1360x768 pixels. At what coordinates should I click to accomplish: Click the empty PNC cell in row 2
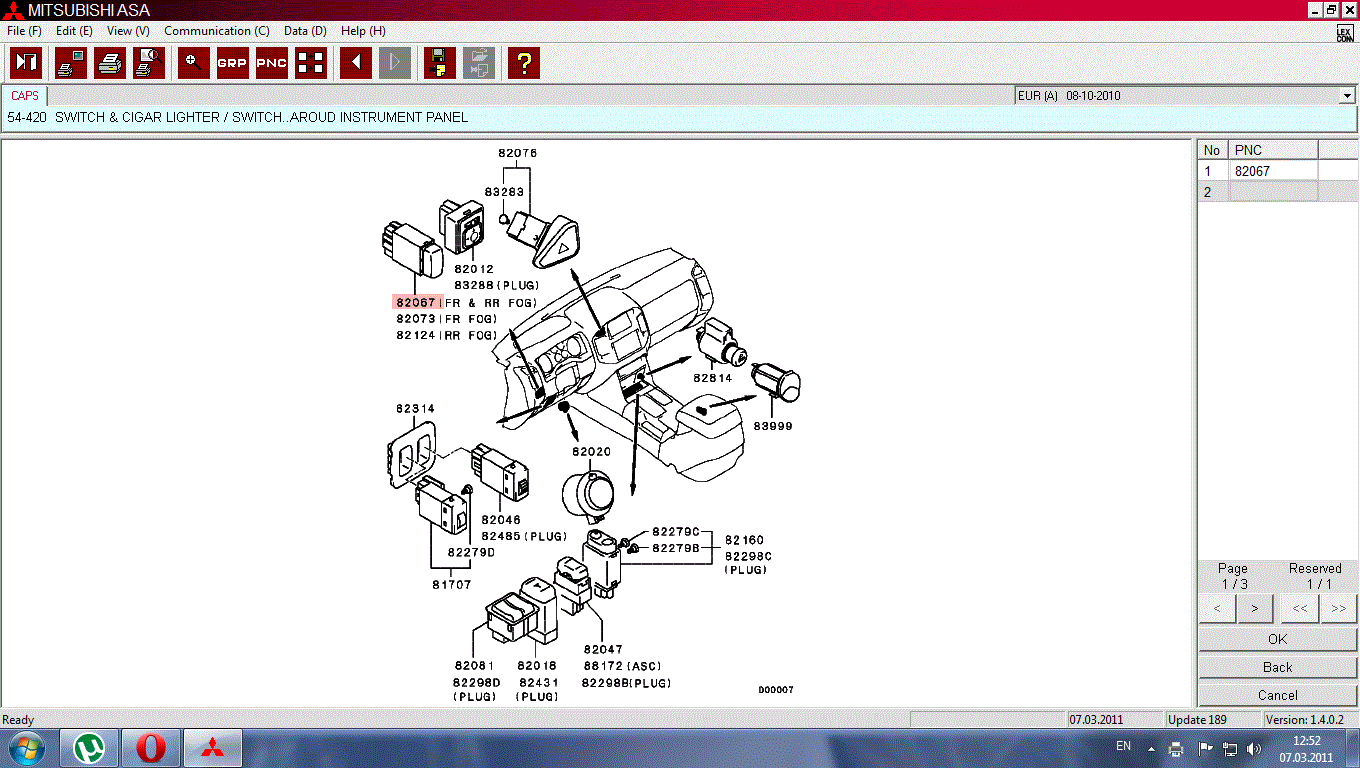click(x=1272, y=192)
